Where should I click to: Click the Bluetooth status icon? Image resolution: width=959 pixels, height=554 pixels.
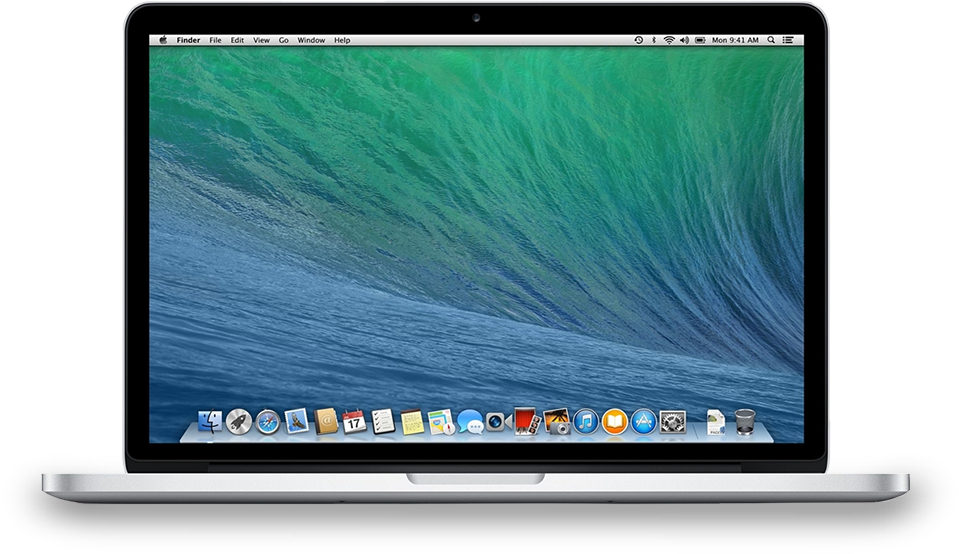654,40
